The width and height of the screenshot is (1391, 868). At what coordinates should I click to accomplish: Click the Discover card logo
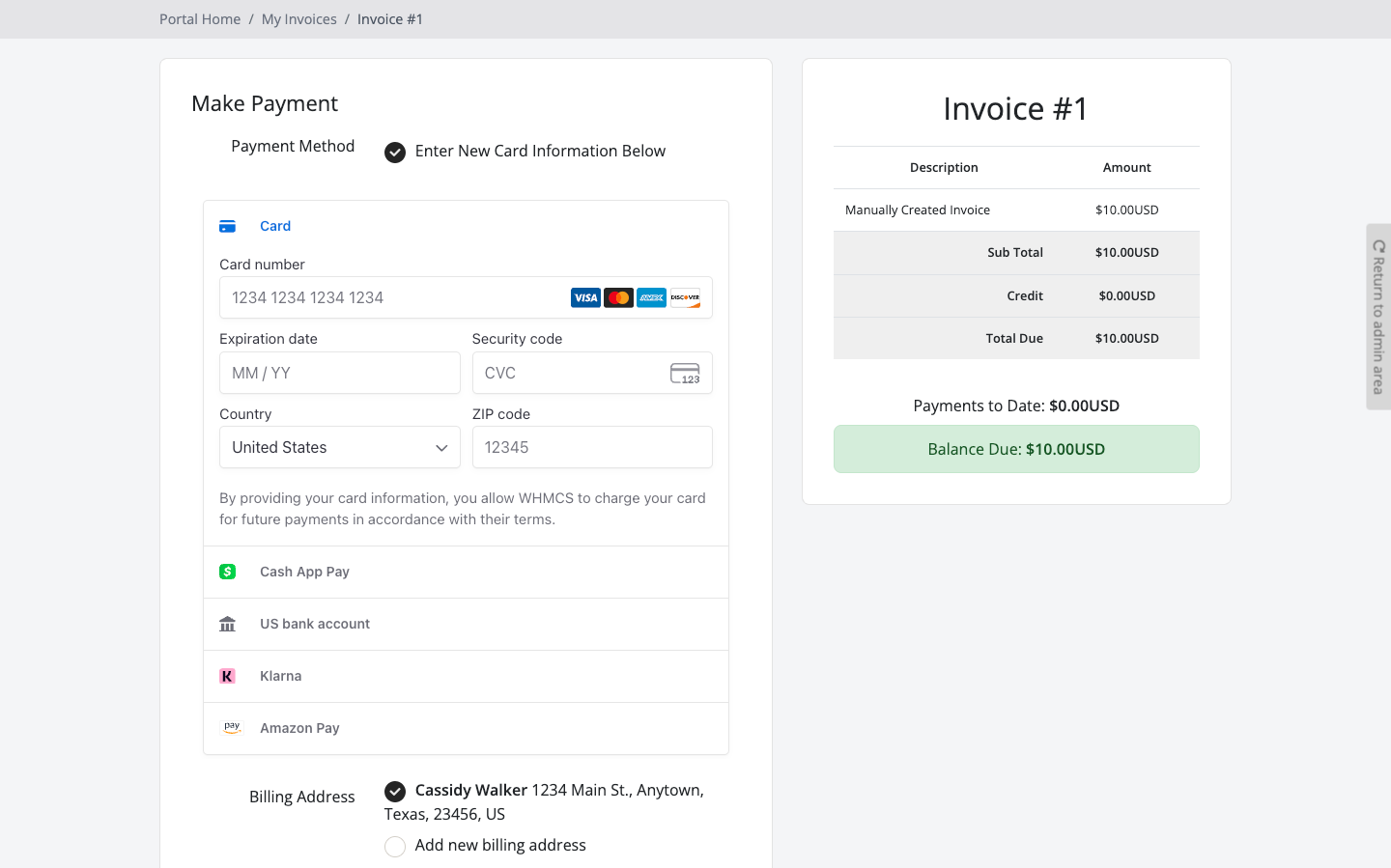[685, 297]
